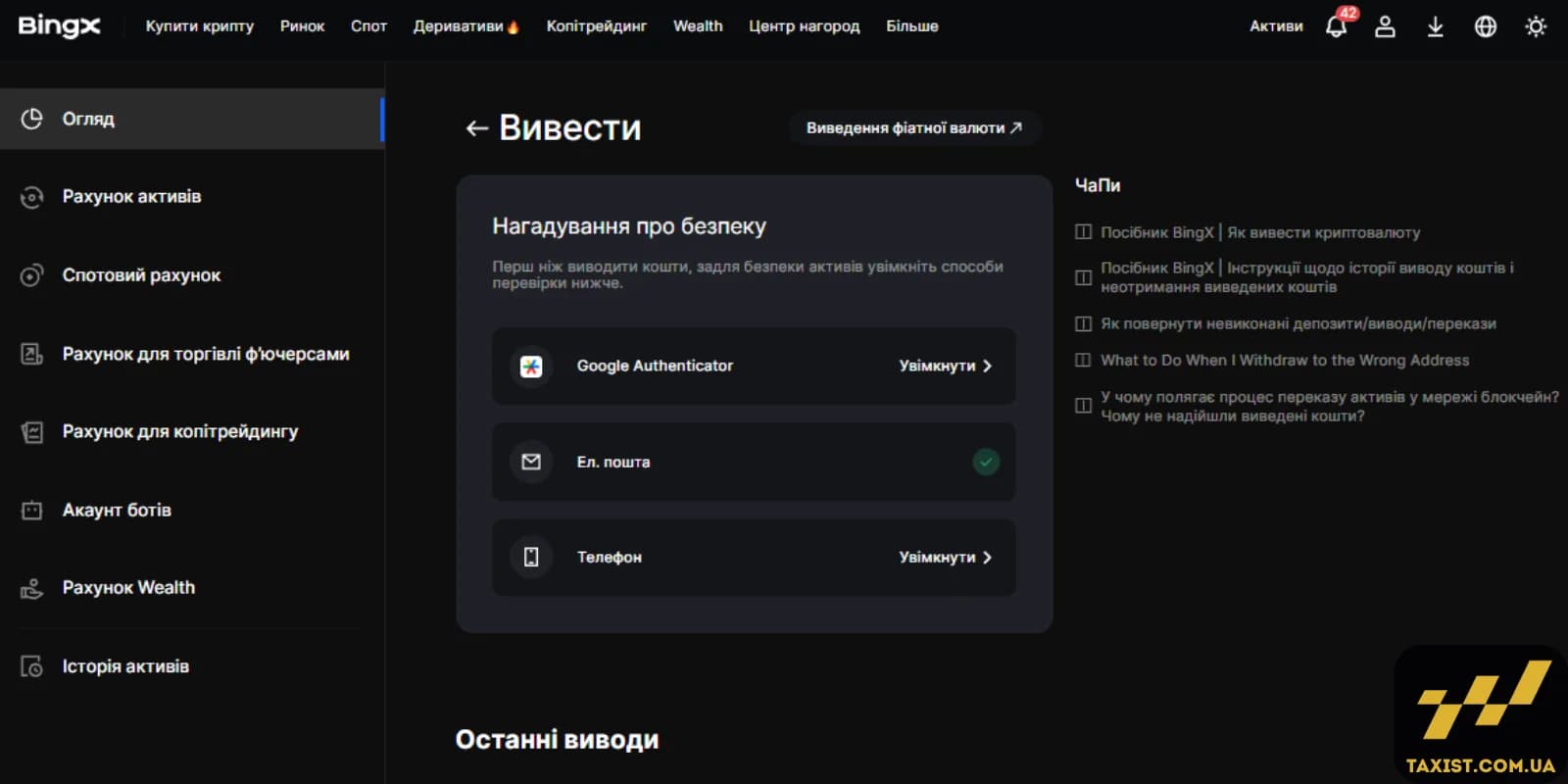Click the Ел. пошта verification row
The image size is (1568, 784).
tap(754, 462)
